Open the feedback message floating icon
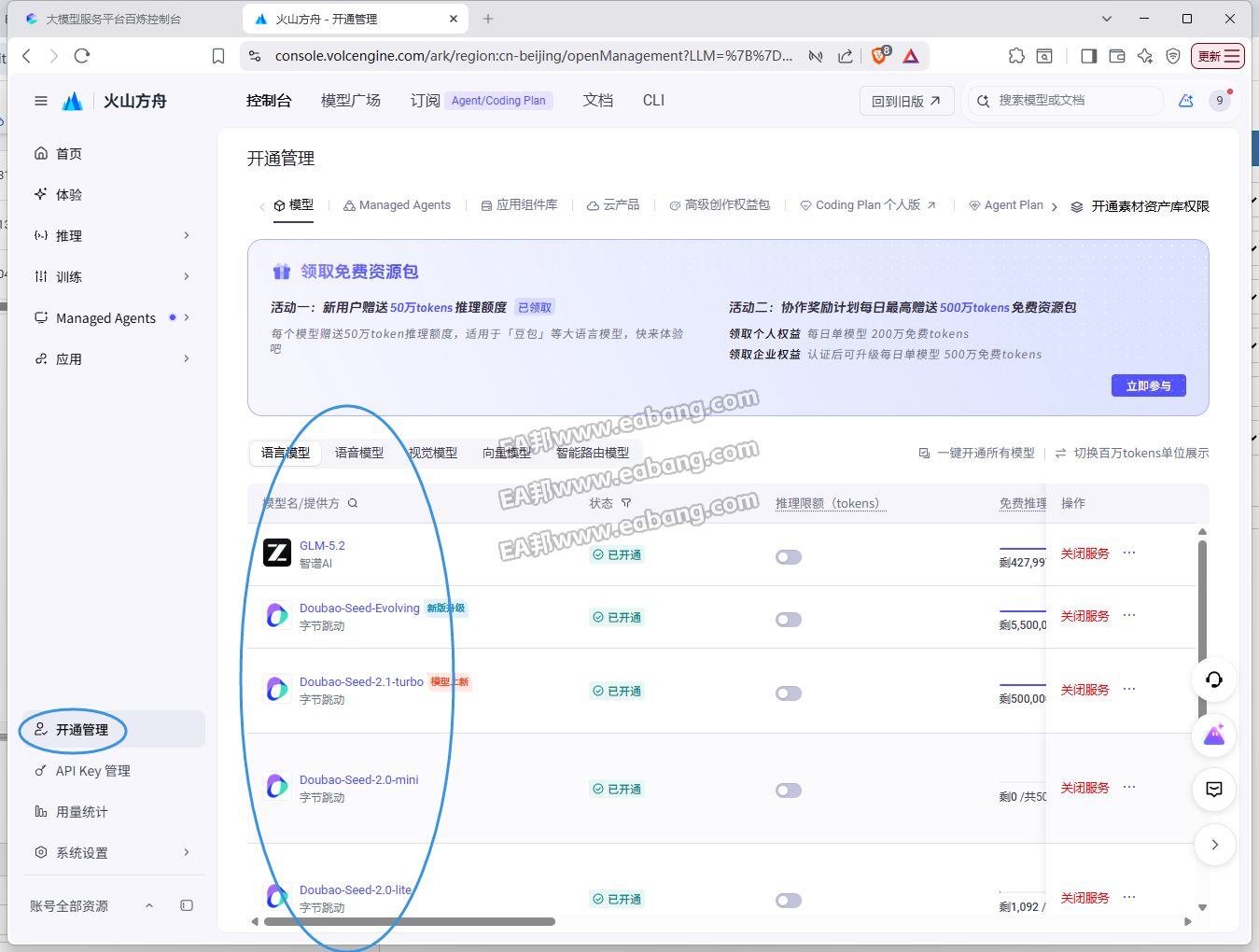Screen dimensions: 1259x952 (1214, 790)
